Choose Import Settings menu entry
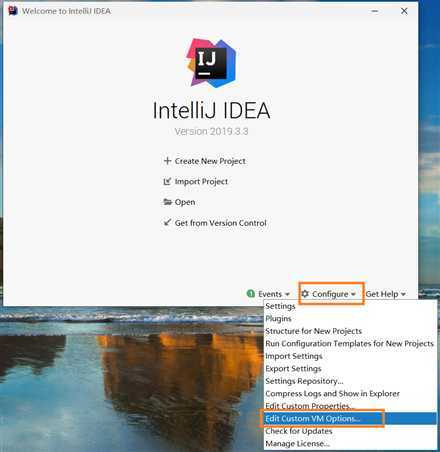The image size is (440, 452). tap(350, 356)
